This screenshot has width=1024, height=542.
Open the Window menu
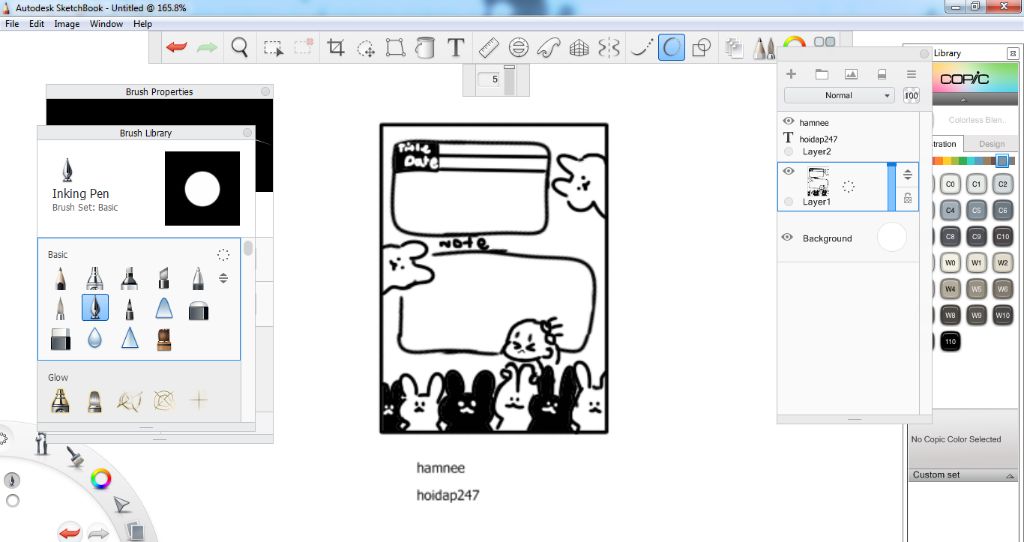click(106, 24)
